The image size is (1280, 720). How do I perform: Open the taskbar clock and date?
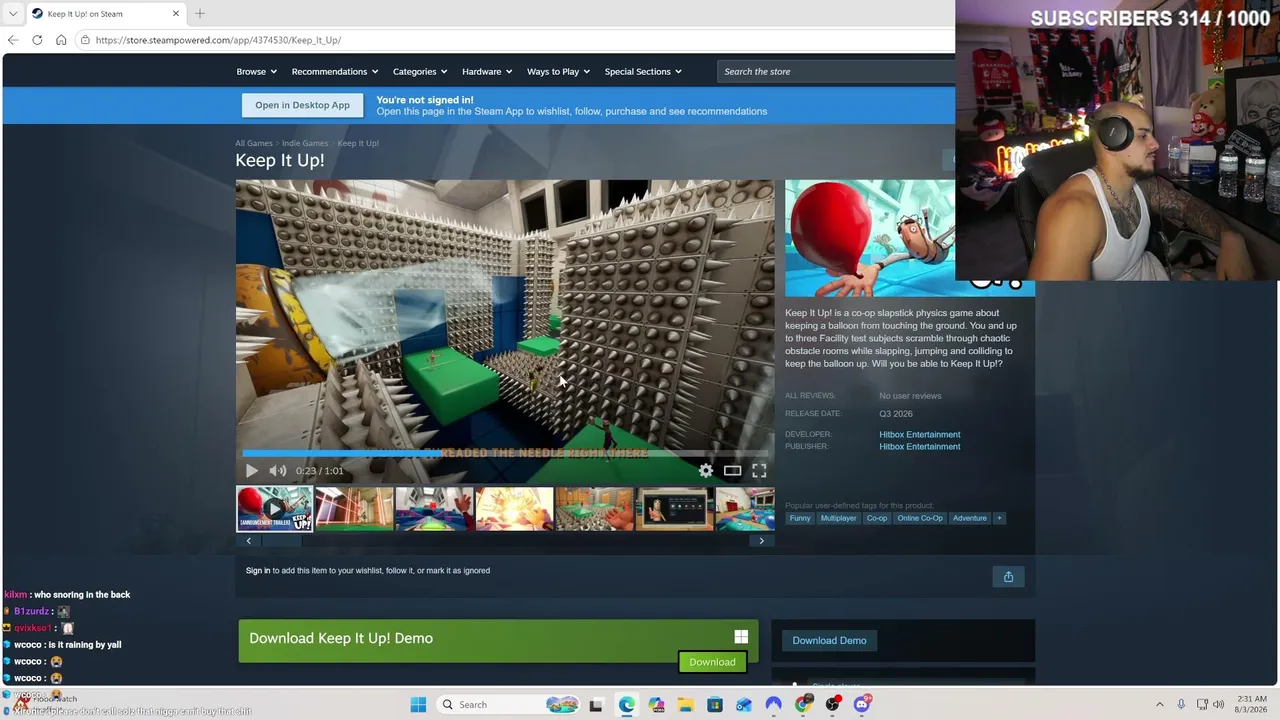tap(1252, 704)
